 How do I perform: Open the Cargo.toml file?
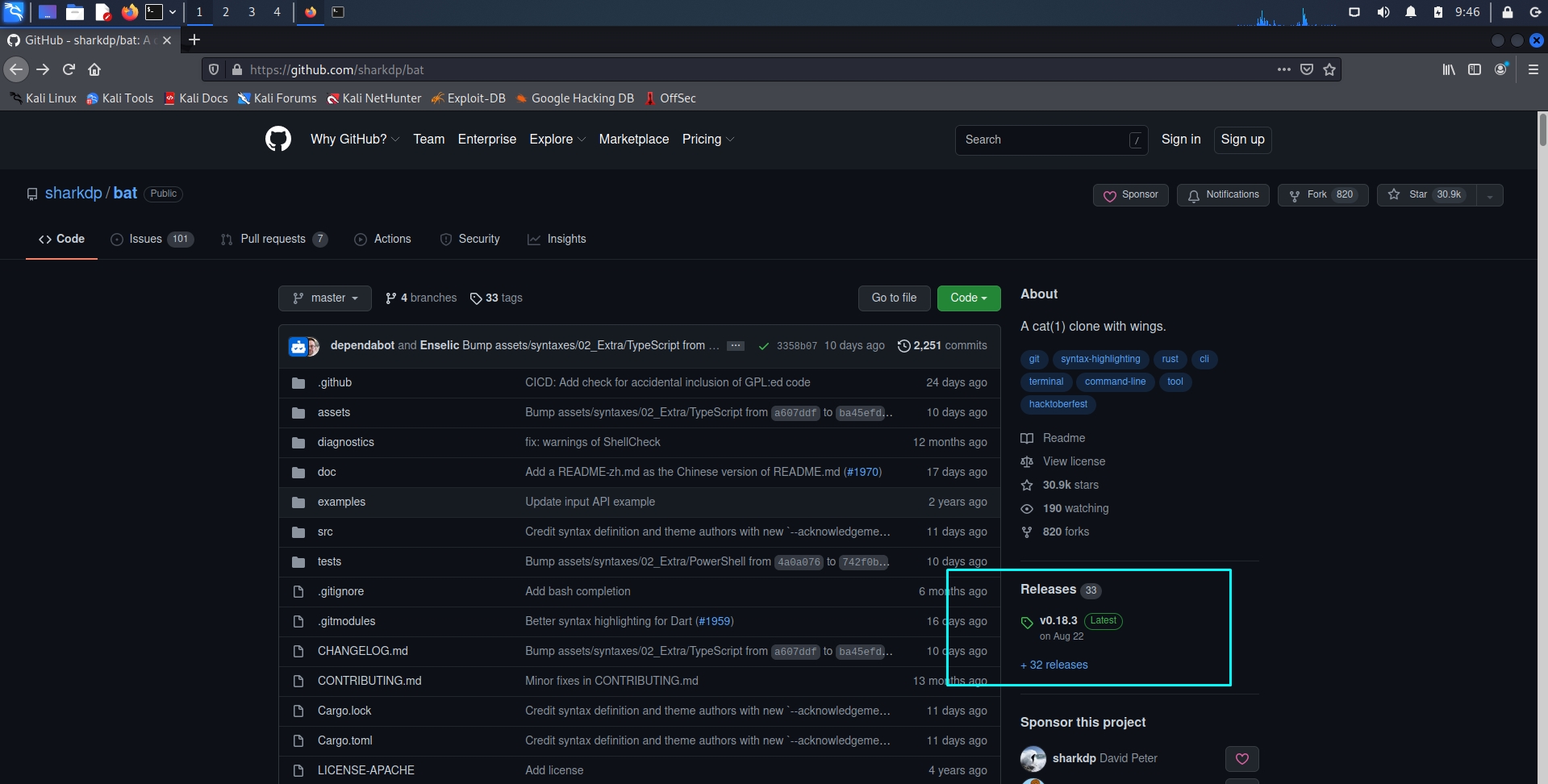point(344,740)
